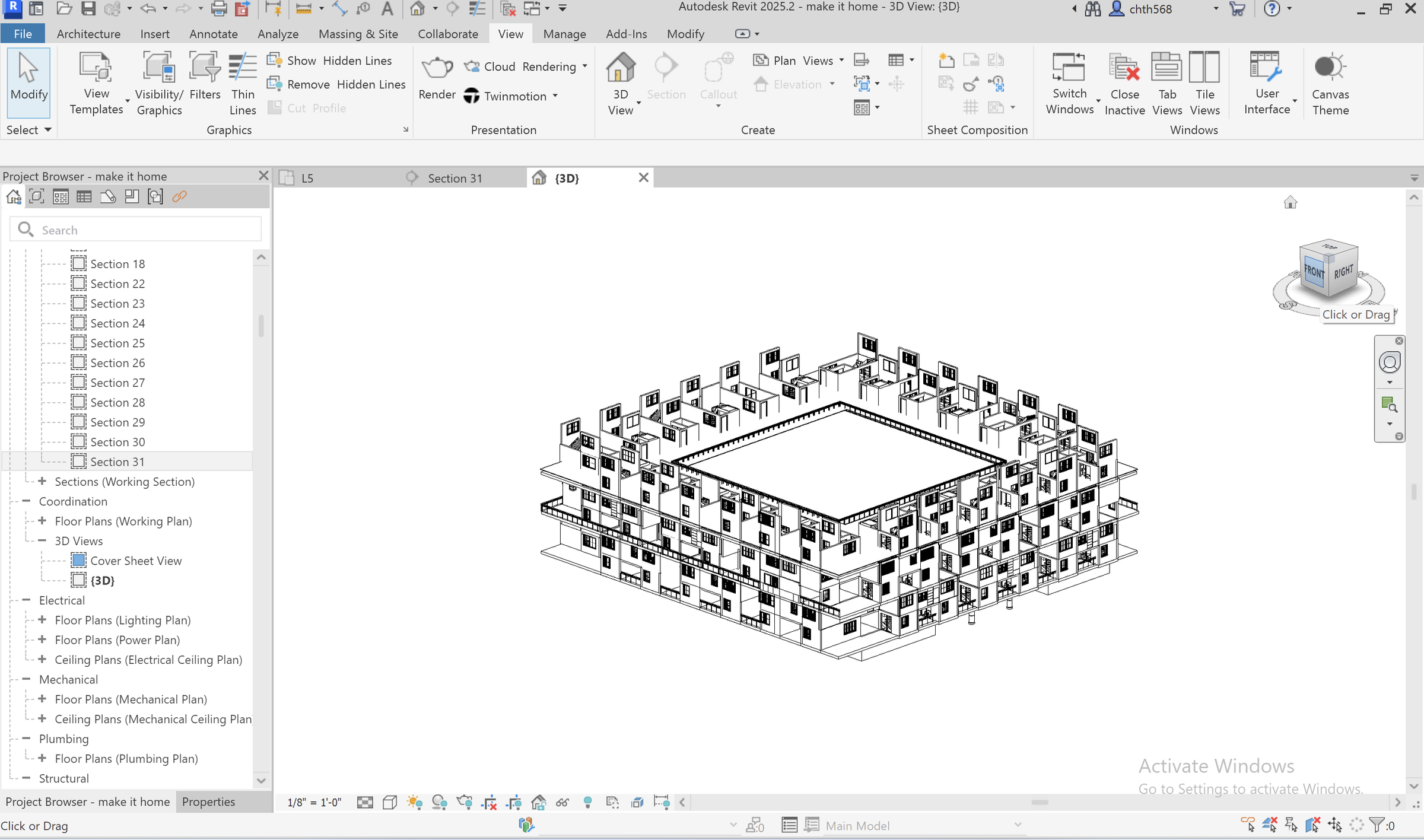Open the Plan Views dropdown
This screenshot has width=1424, height=840.
841,61
